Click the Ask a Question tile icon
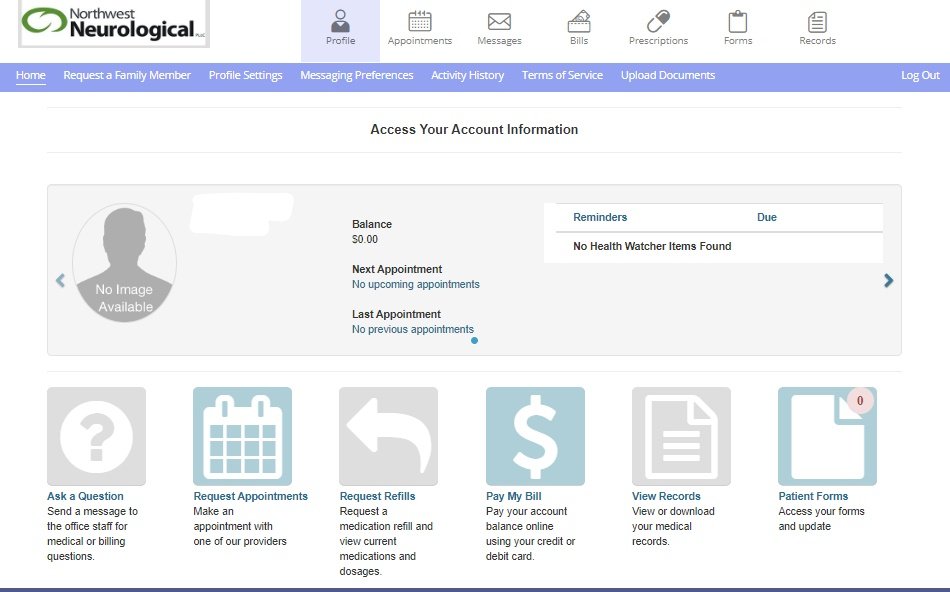This screenshot has width=950, height=592. coord(96,436)
